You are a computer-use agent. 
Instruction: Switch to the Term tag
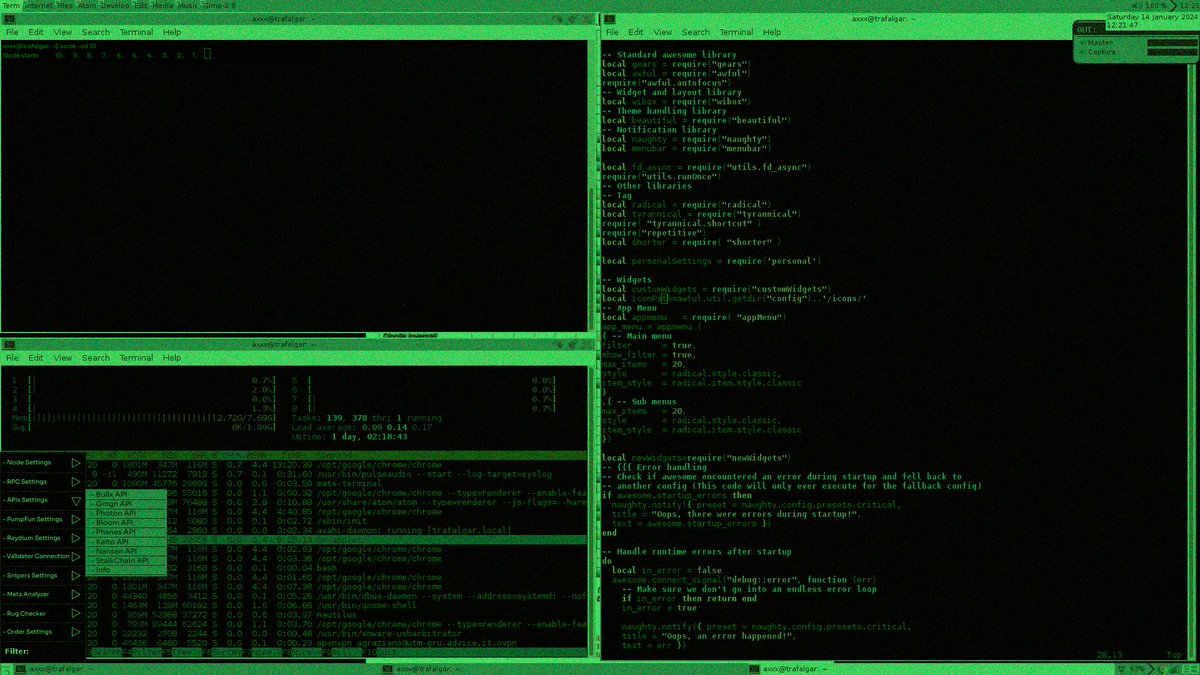click(x=11, y=5)
